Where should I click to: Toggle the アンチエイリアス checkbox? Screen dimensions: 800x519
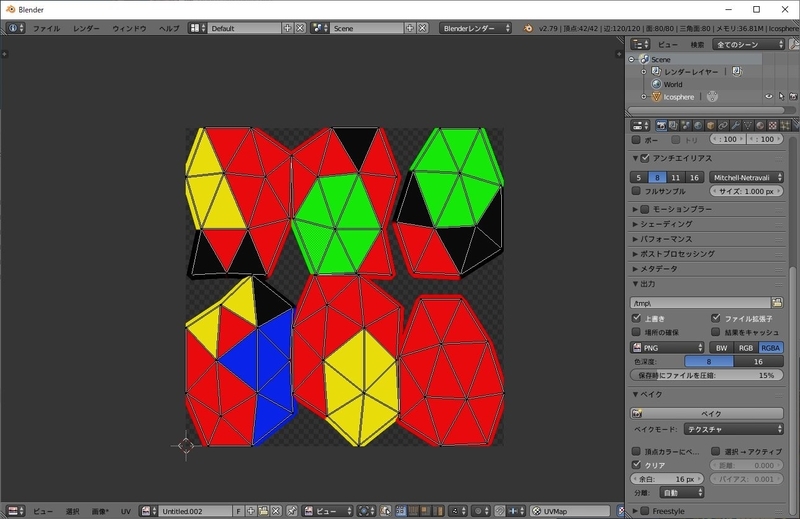click(645, 158)
